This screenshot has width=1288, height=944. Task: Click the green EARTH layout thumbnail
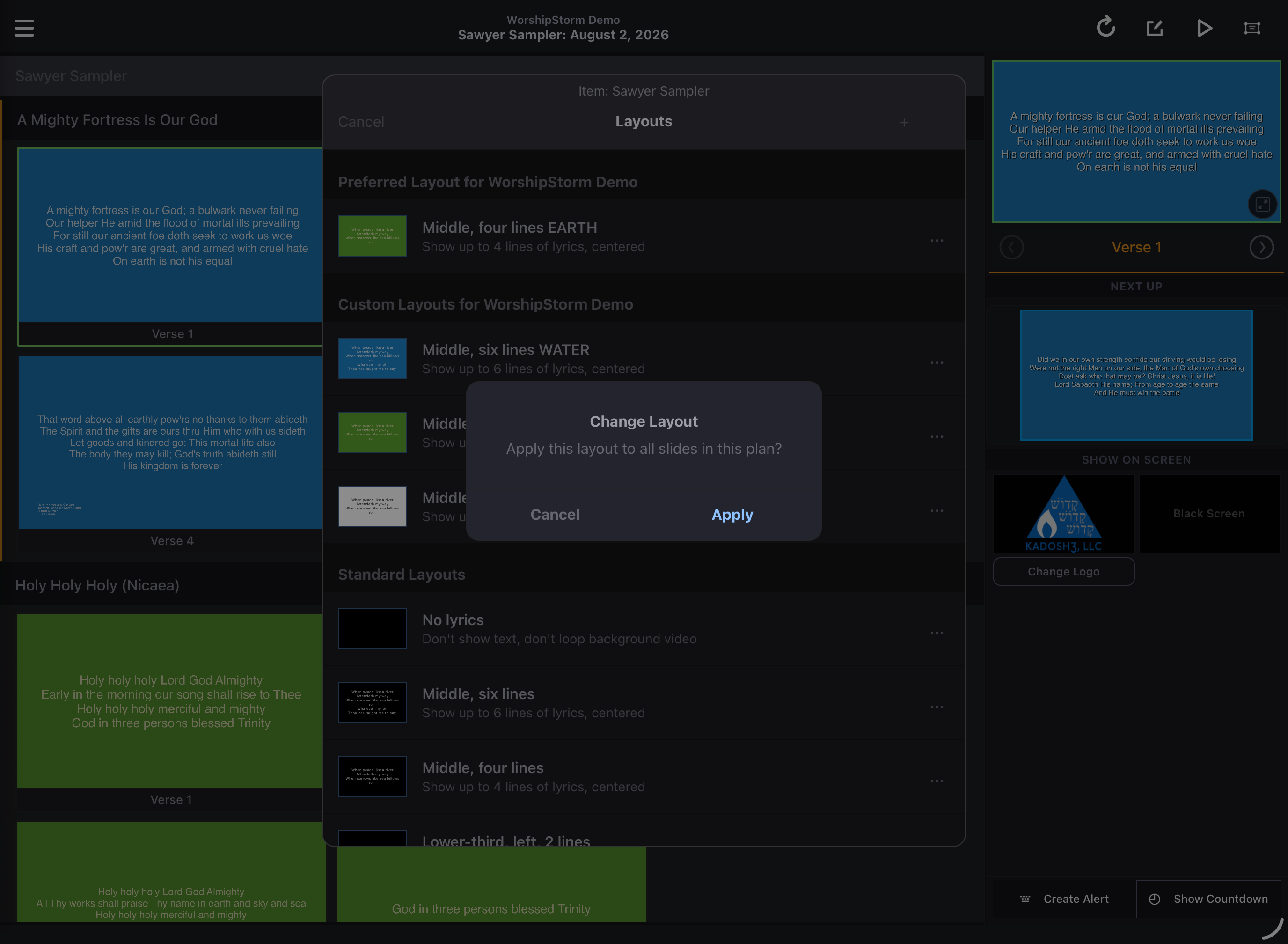[373, 236]
